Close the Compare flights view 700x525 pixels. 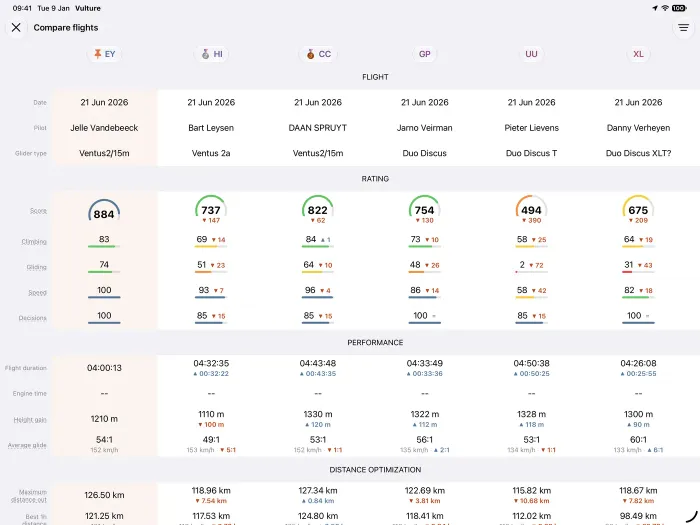pyautogui.click(x=16, y=28)
